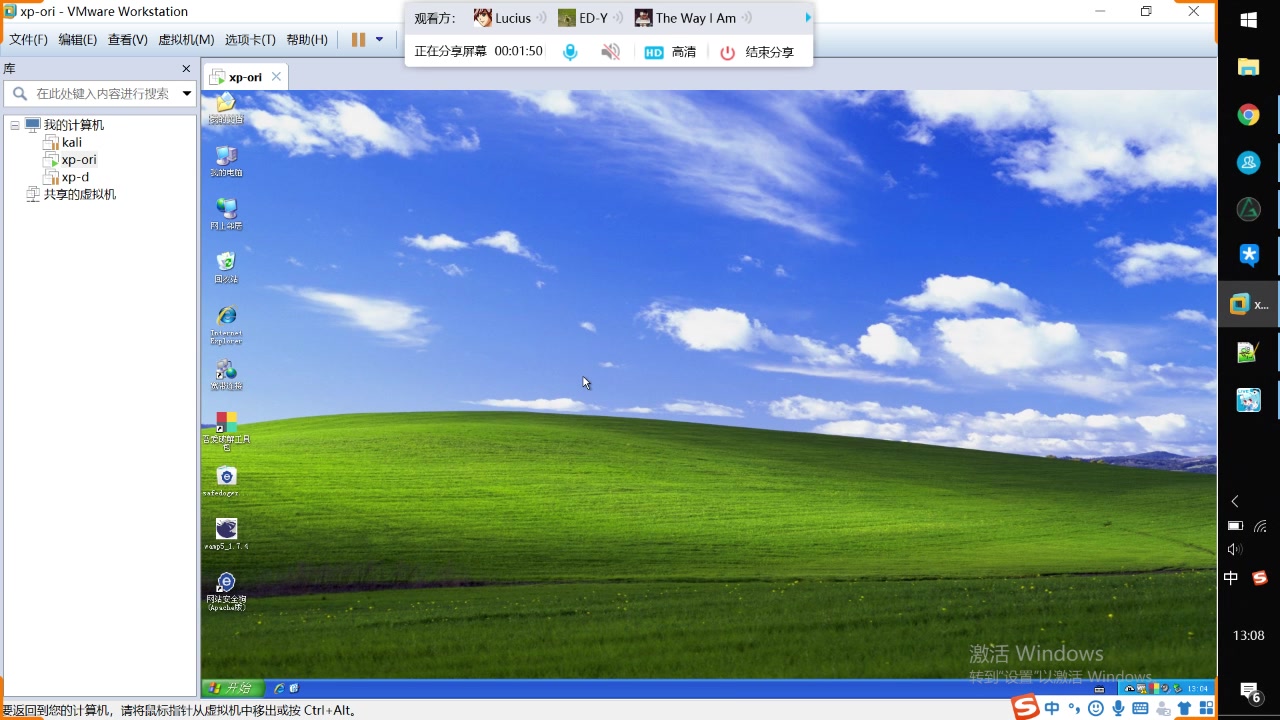The width and height of the screenshot is (1280, 720).
Task: Open the dark triangle-logo app on taskbar
Action: coord(1249,209)
